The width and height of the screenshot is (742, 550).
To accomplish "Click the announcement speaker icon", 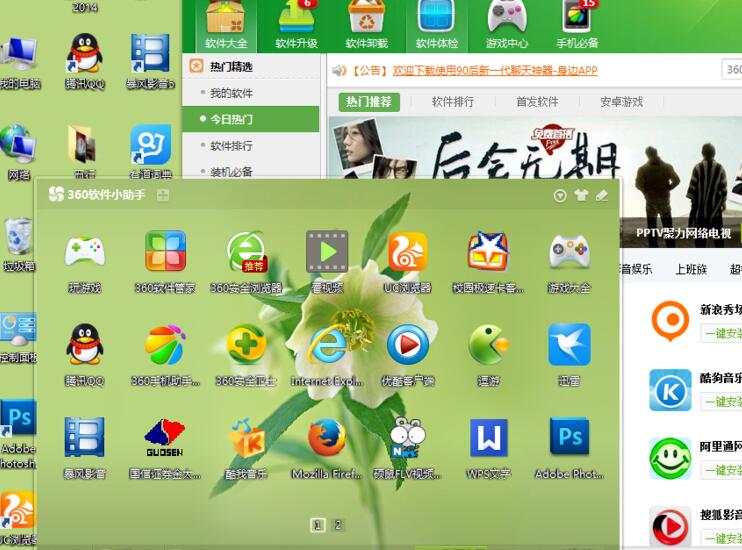I will [339, 71].
